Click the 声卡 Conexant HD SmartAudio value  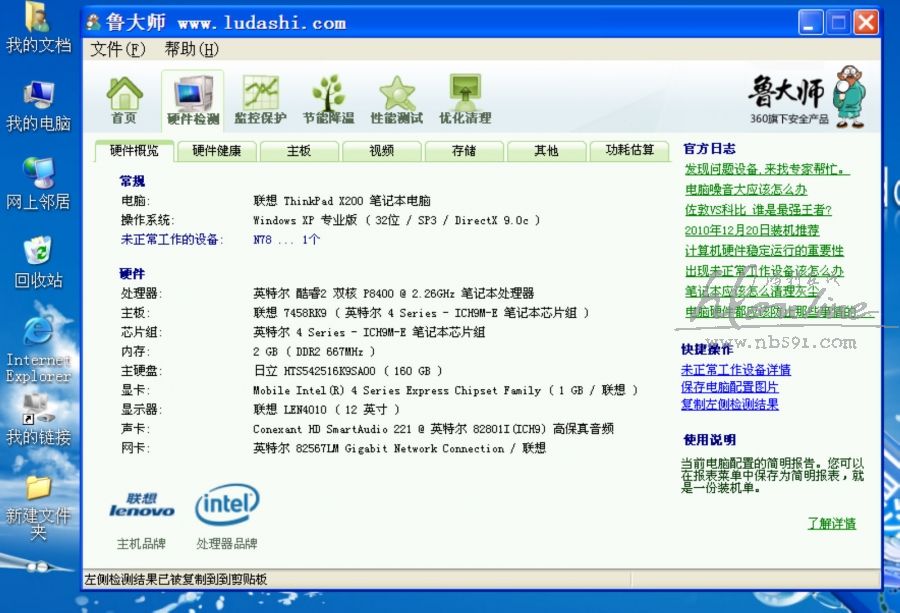tap(433, 429)
